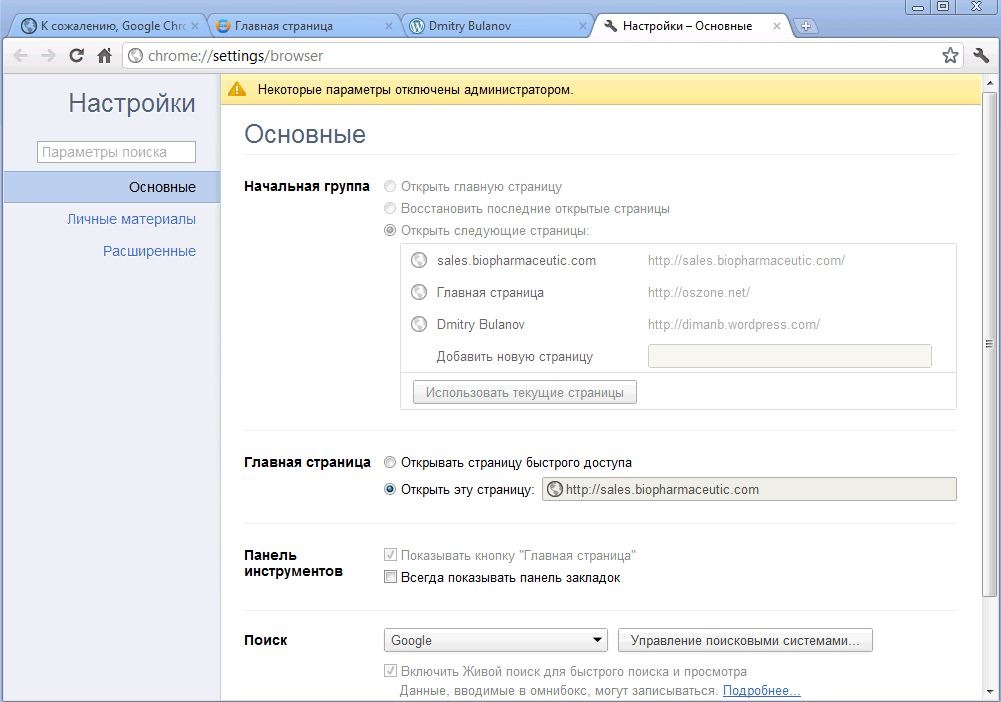Click globe icon next to Dmitry Bulanov entry

(x=419, y=324)
